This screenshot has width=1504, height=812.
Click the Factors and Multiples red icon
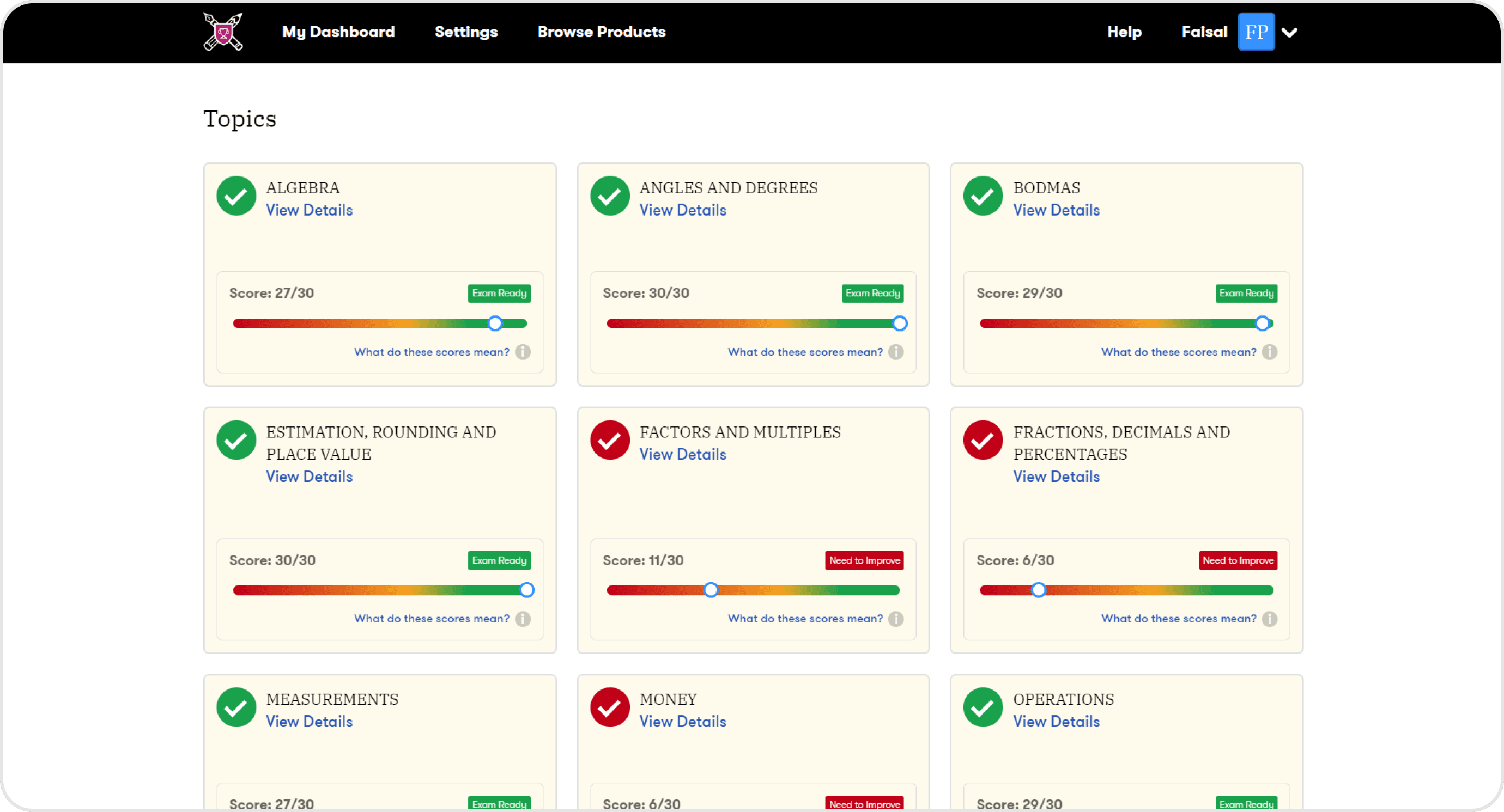click(610, 441)
